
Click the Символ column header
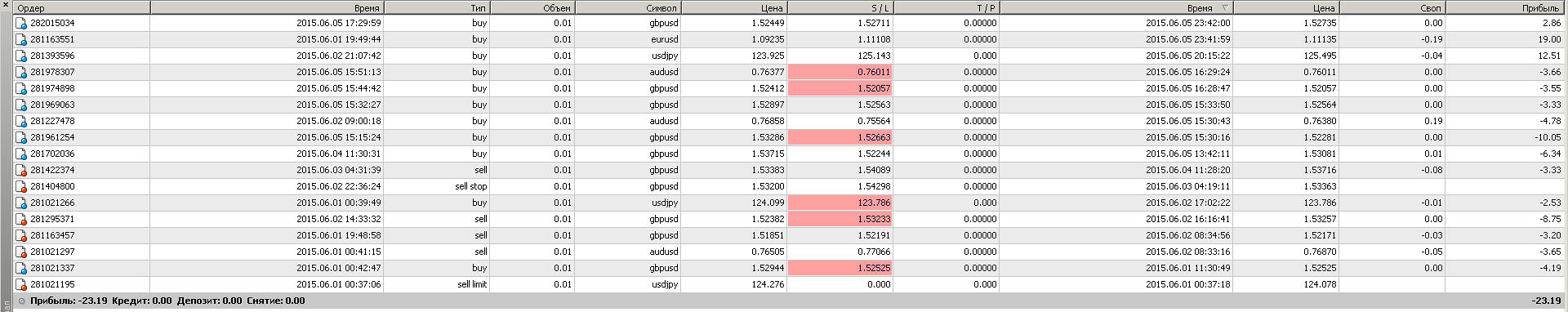point(628,8)
